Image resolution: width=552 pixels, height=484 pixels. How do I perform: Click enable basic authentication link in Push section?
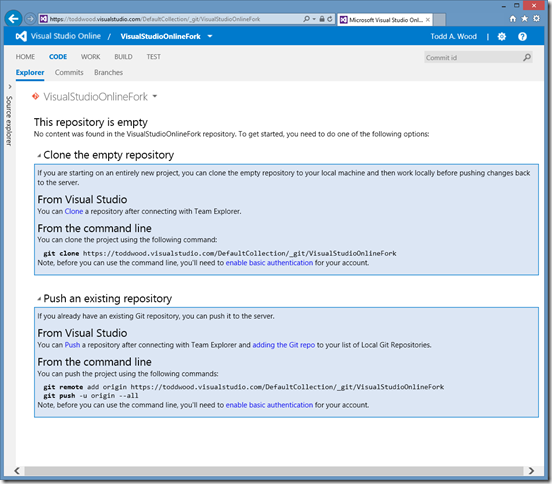pyautogui.click(x=269, y=405)
